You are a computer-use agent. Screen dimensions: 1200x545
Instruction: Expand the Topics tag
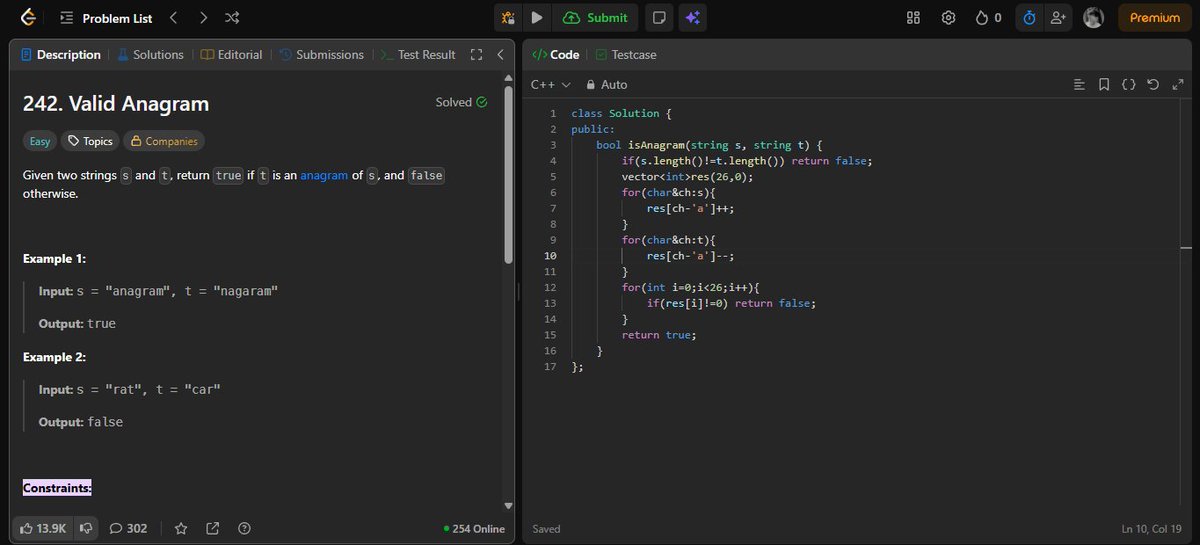point(90,141)
